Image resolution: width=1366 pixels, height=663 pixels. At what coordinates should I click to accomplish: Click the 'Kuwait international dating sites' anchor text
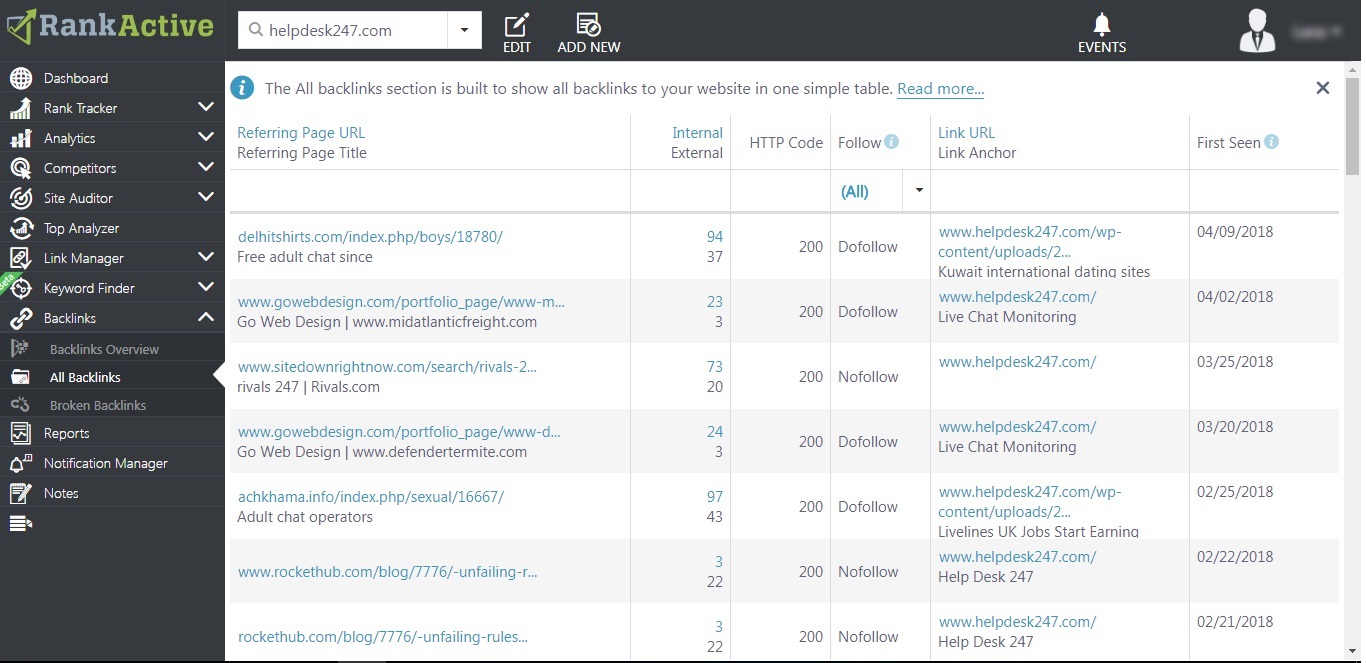1044,272
